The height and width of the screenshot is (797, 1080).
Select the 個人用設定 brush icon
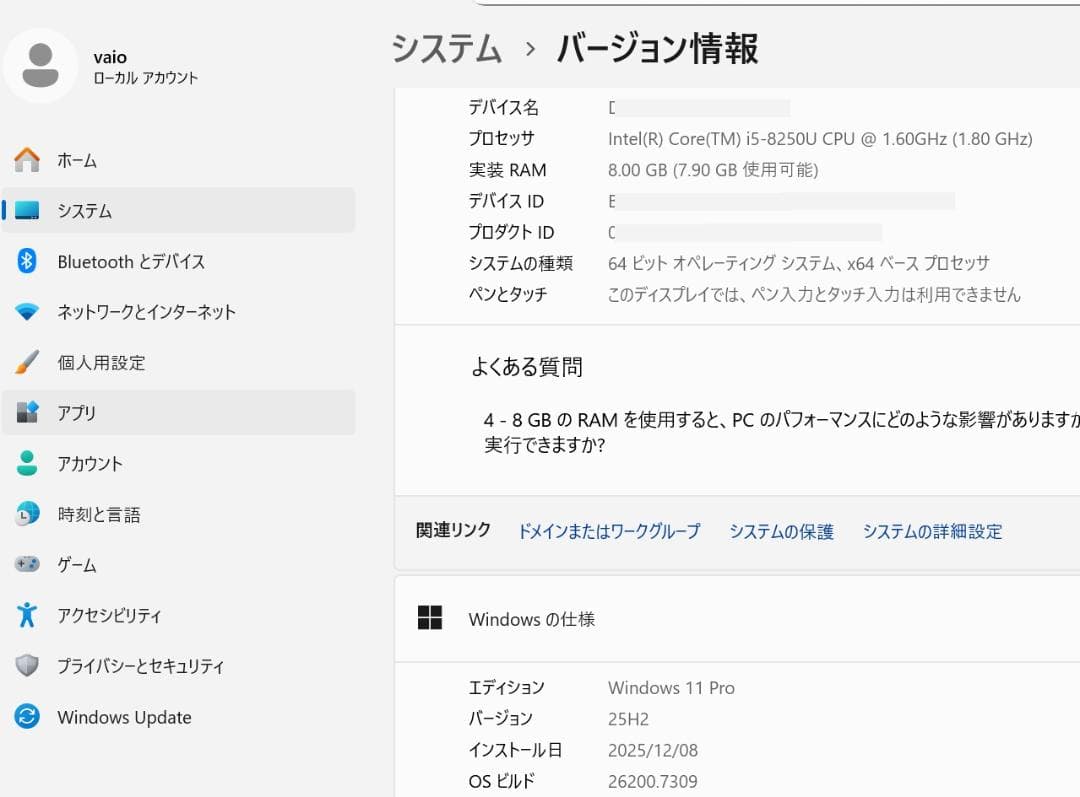click(x=24, y=363)
